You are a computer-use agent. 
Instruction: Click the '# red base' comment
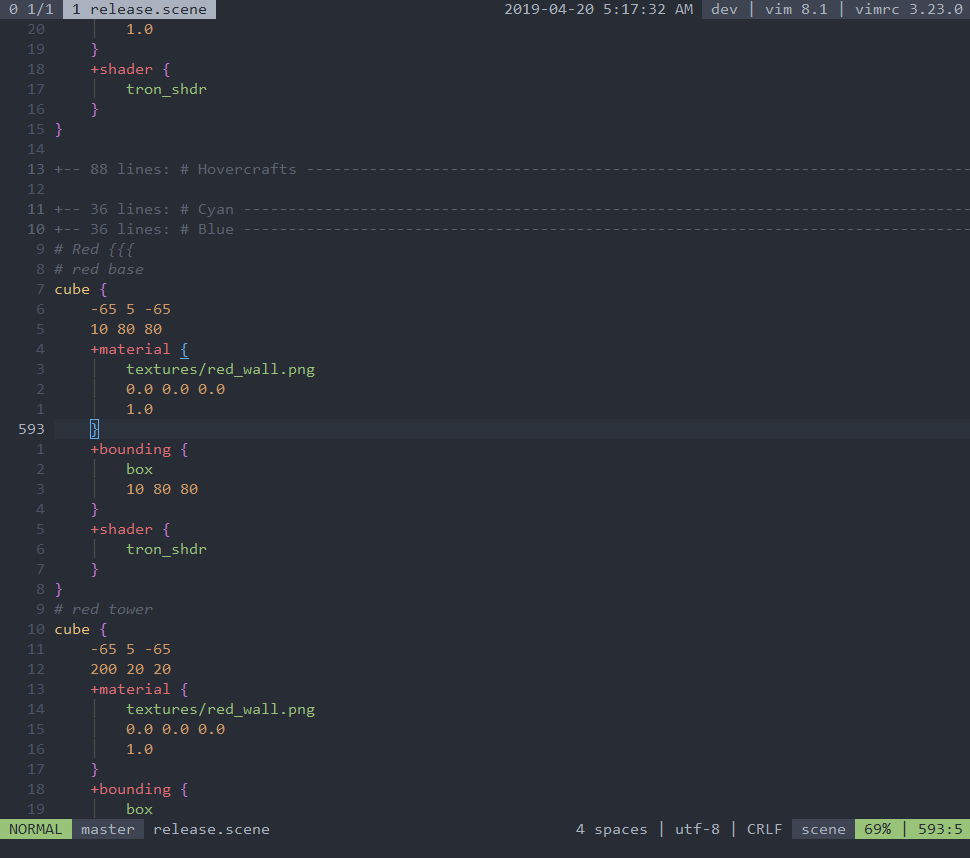tap(99, 269)
